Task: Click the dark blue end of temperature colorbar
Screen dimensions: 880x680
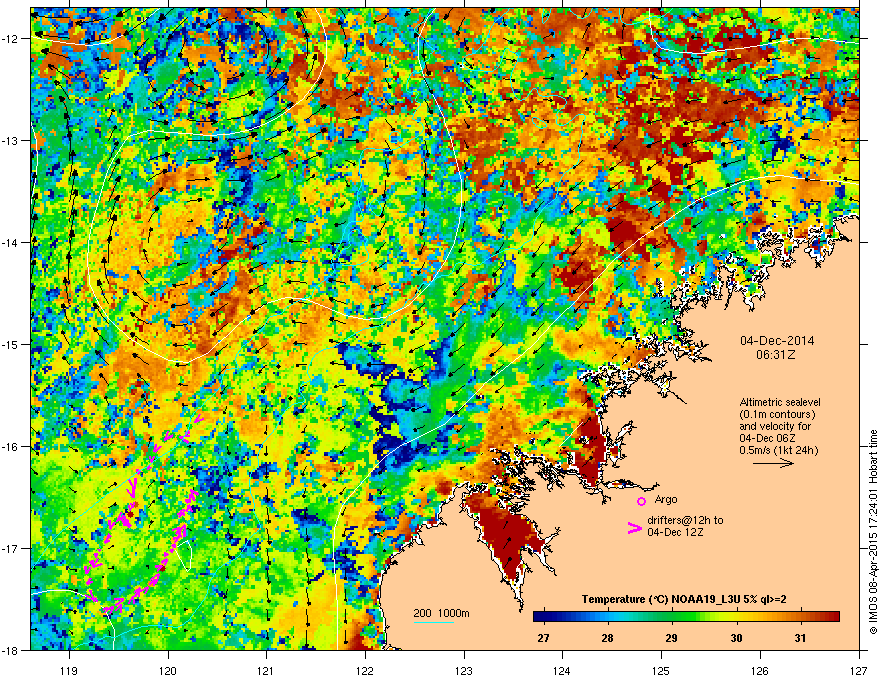Action: [539, 617]
